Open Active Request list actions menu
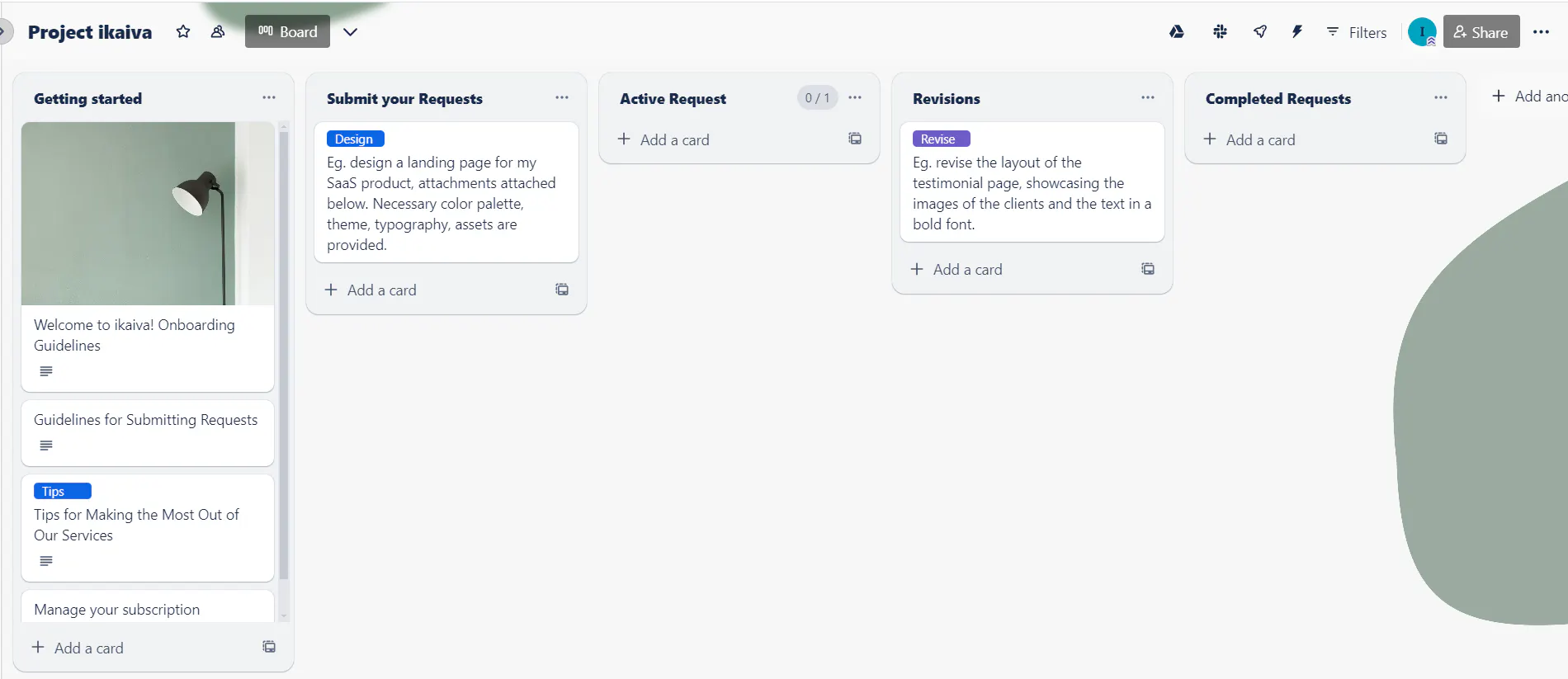1568x679 pixels. point(855,97)
